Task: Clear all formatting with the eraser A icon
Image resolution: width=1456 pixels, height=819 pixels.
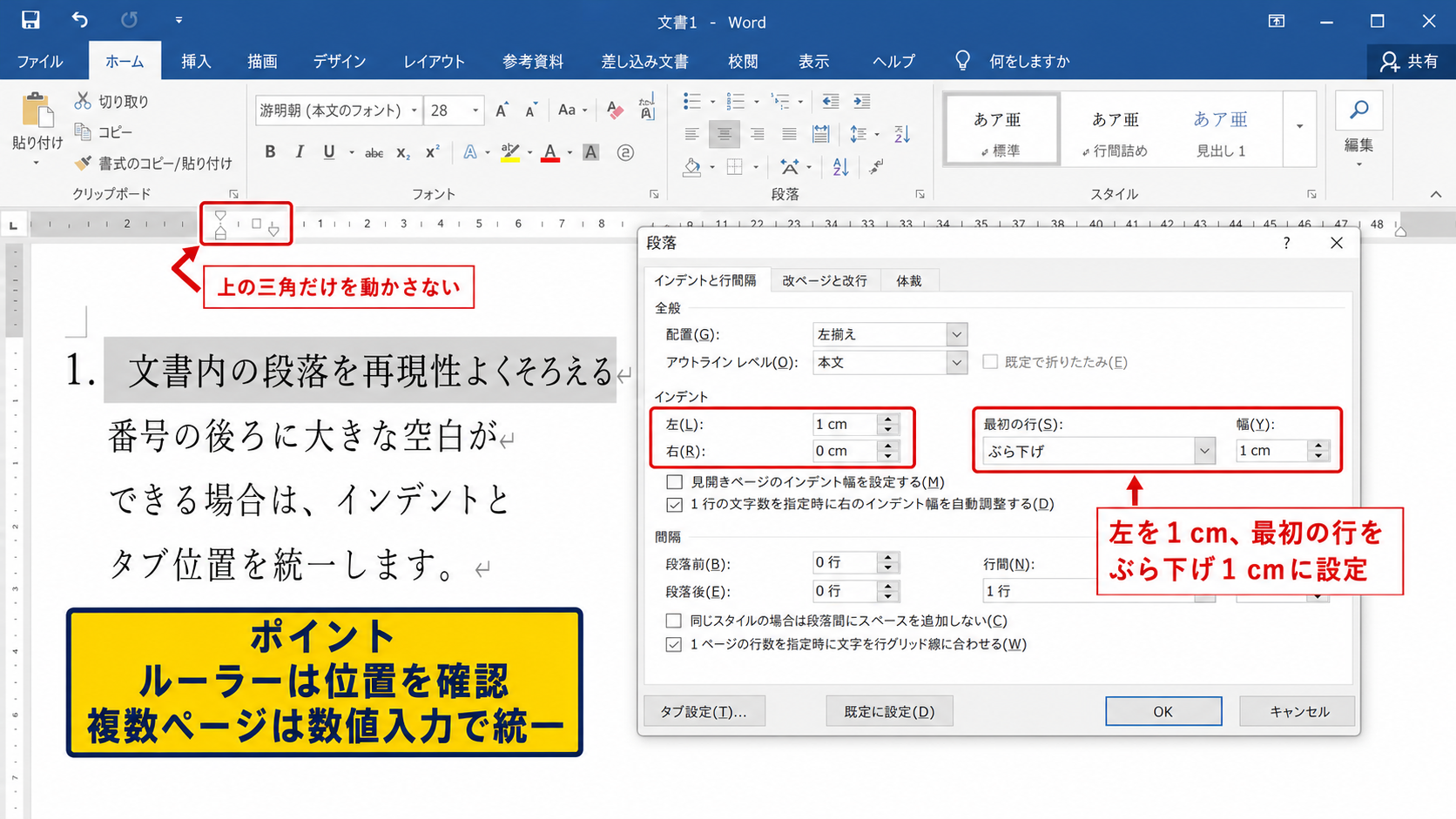Action: point(615,111)
